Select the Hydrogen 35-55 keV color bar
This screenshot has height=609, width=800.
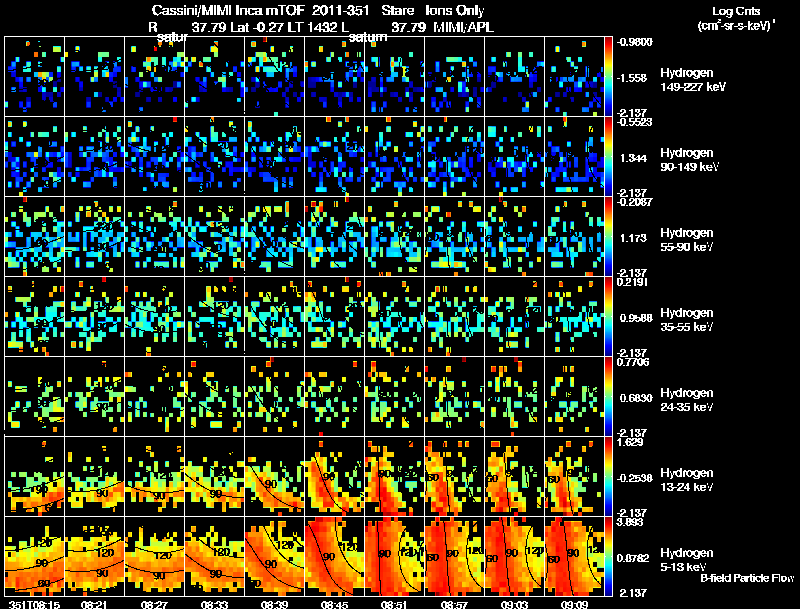608,317
